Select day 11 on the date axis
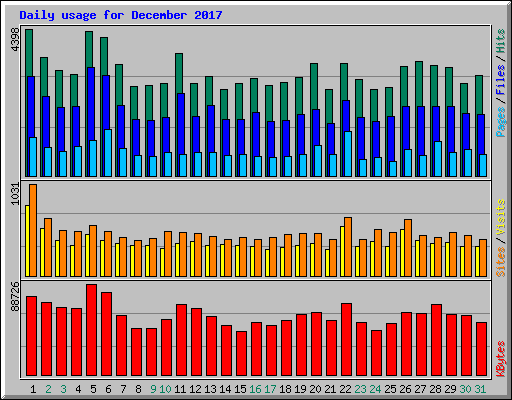 click(180, 389)
